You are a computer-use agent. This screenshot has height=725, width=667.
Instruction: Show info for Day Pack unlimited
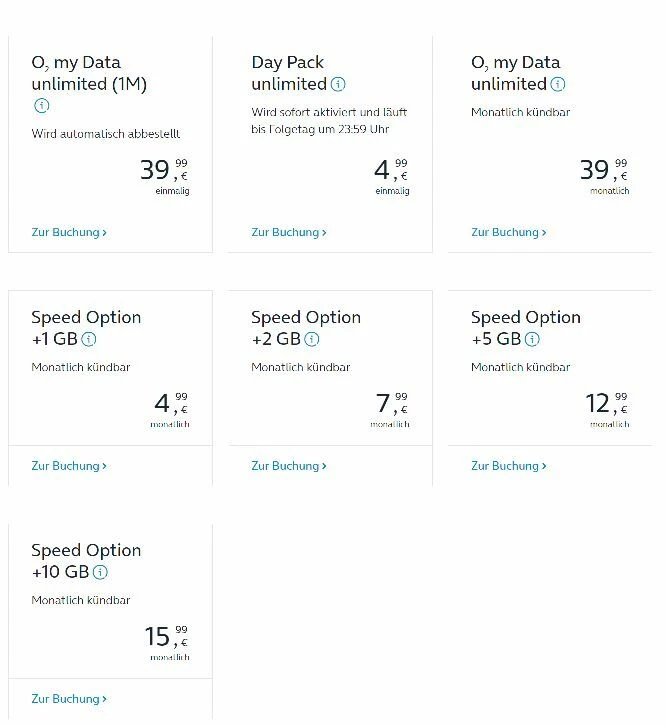(x=339, y=84)
